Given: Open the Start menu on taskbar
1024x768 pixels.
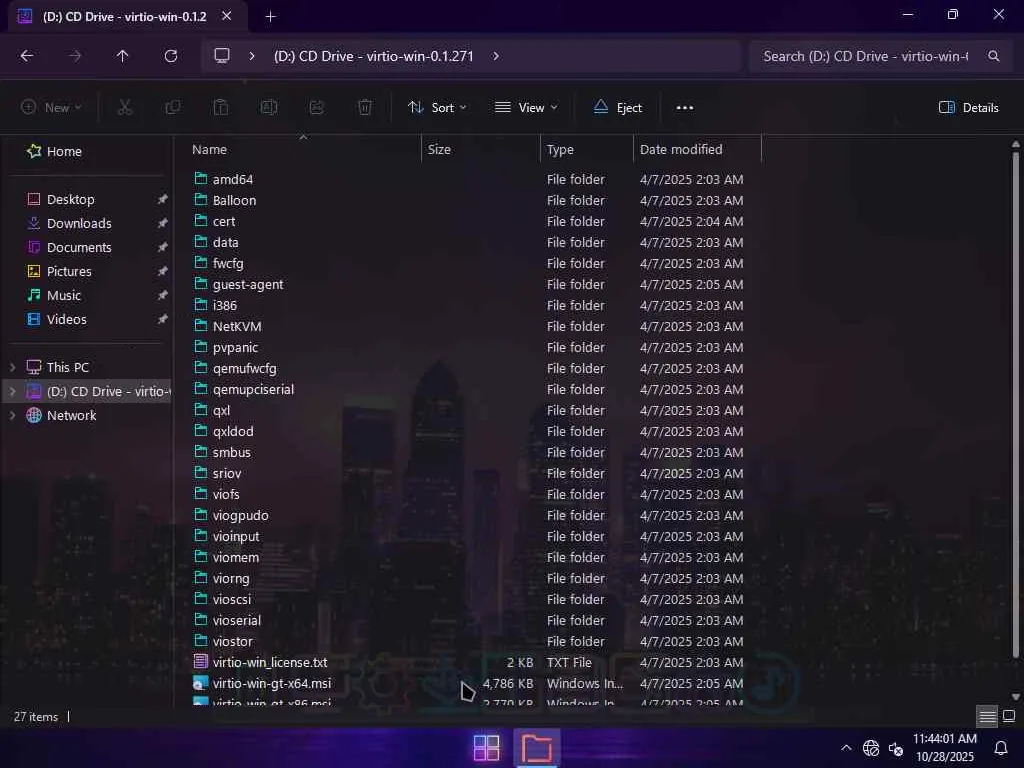Looking at the screenshot, I should pos(487,748).
